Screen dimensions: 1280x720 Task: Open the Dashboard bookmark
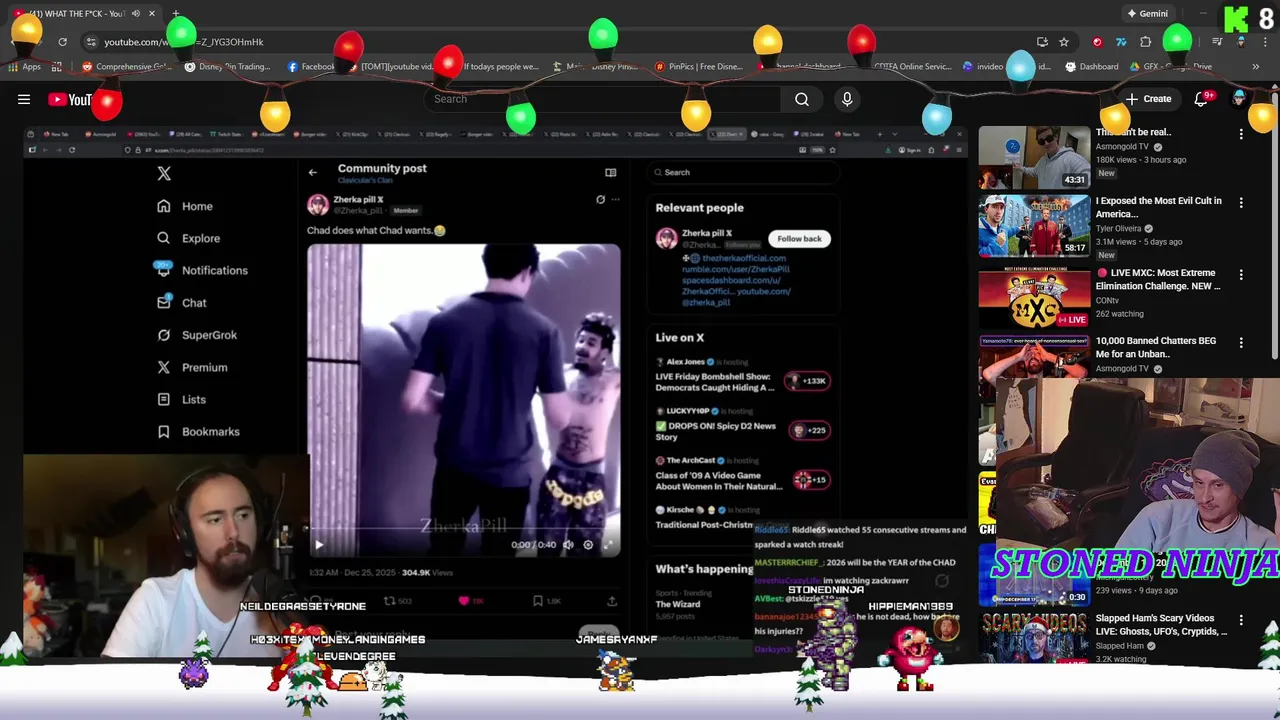1092,67
